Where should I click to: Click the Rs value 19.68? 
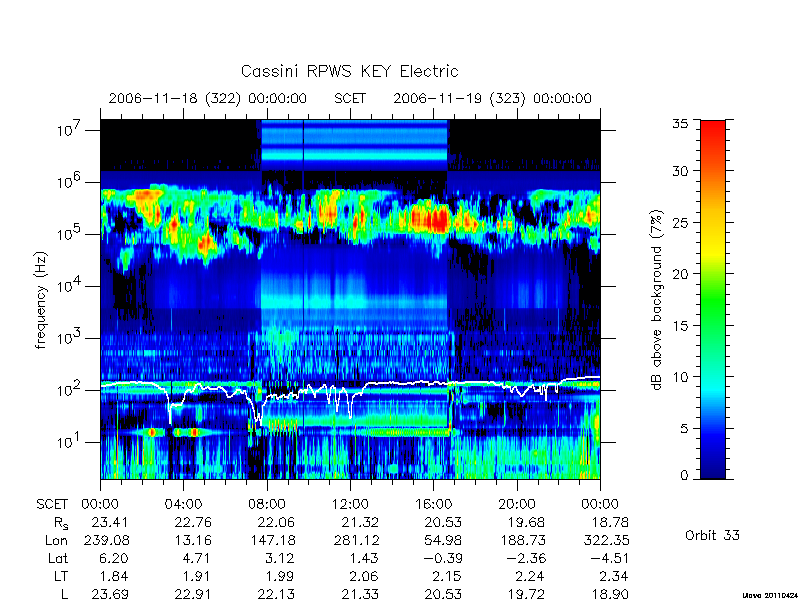coord(526,522)
